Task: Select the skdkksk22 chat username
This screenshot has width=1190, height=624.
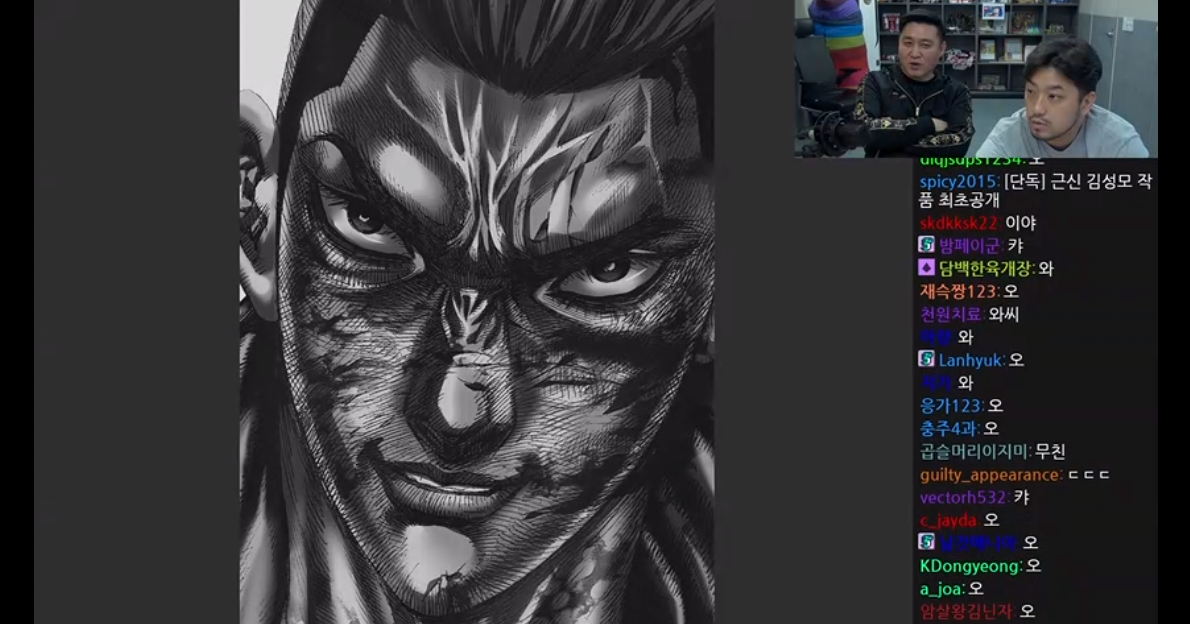Action: [x=959, y=223]
